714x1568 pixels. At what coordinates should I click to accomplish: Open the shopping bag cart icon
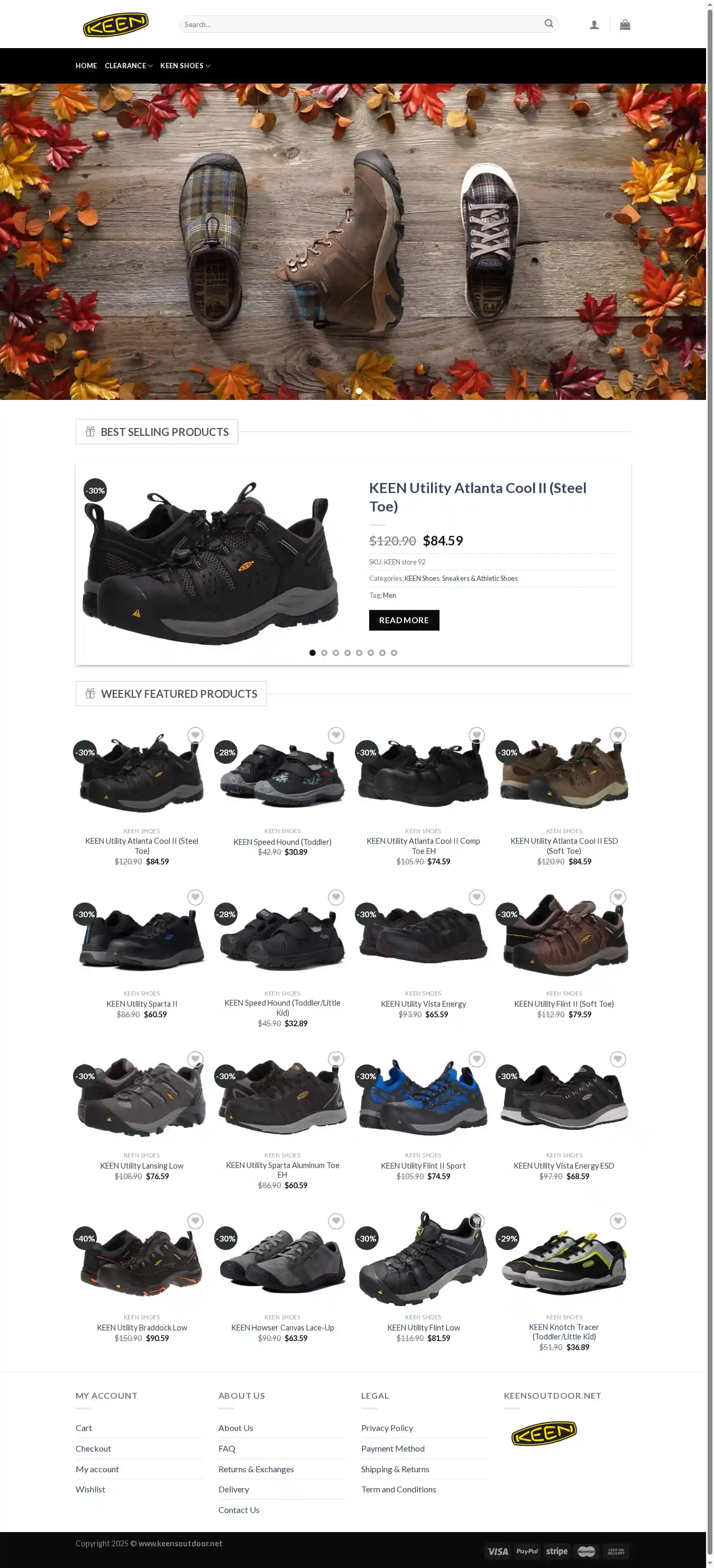click(x=625, y=24)
